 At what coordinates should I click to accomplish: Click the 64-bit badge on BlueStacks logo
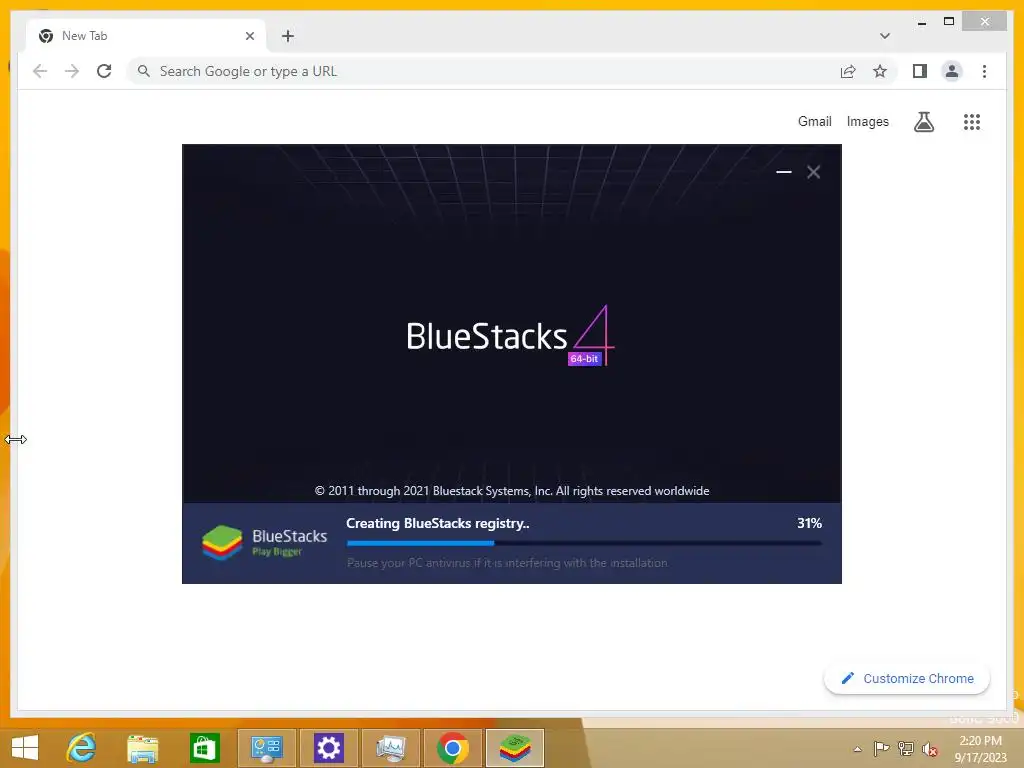coord(584,359)
